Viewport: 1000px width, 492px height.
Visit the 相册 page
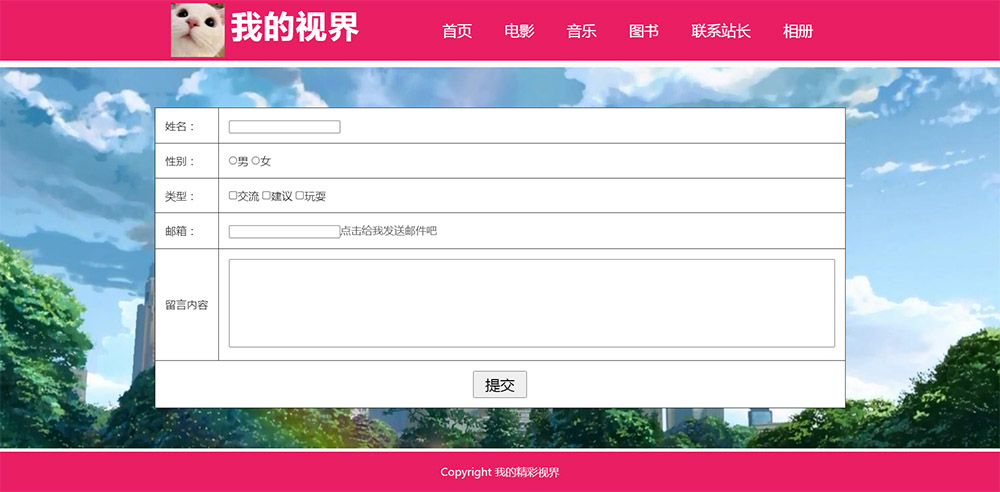click(x=798, y=31)
